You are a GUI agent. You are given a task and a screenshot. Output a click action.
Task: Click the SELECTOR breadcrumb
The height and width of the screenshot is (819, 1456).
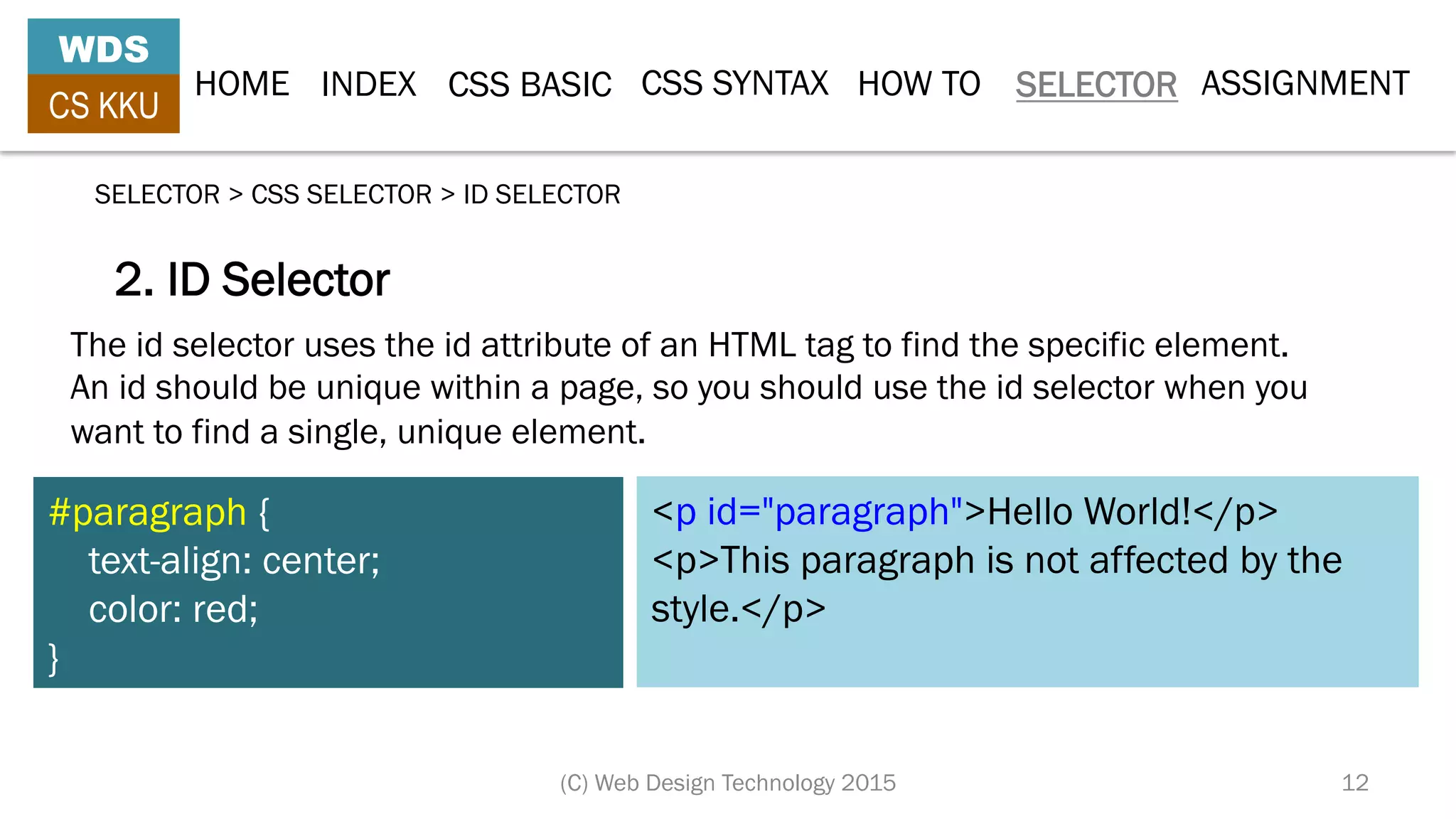157,194
